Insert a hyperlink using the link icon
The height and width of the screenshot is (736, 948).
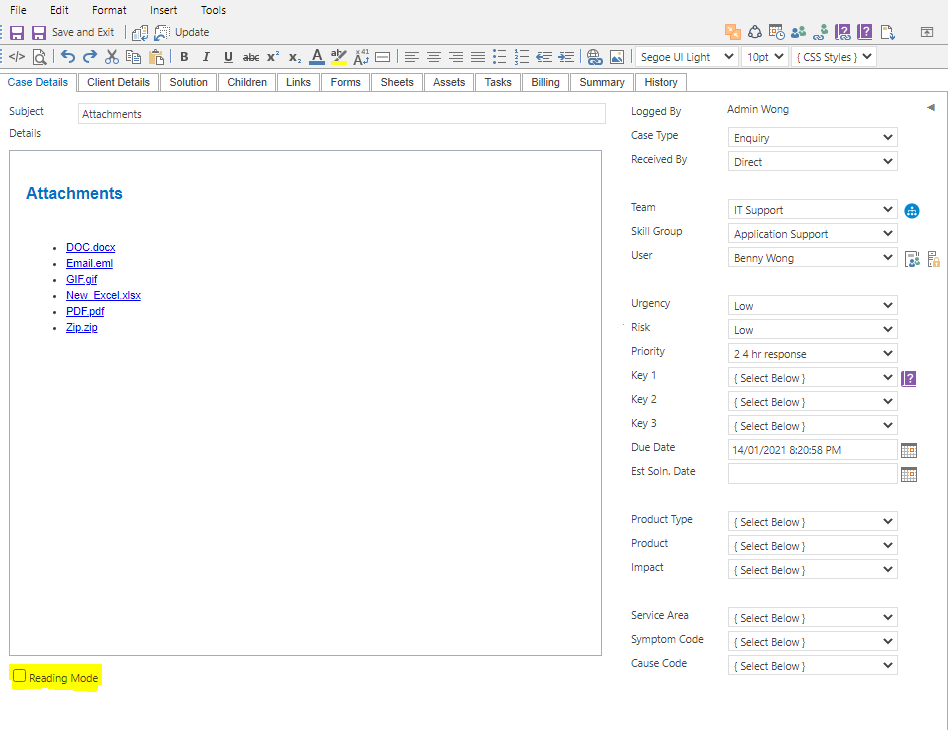tap(594, 57)
